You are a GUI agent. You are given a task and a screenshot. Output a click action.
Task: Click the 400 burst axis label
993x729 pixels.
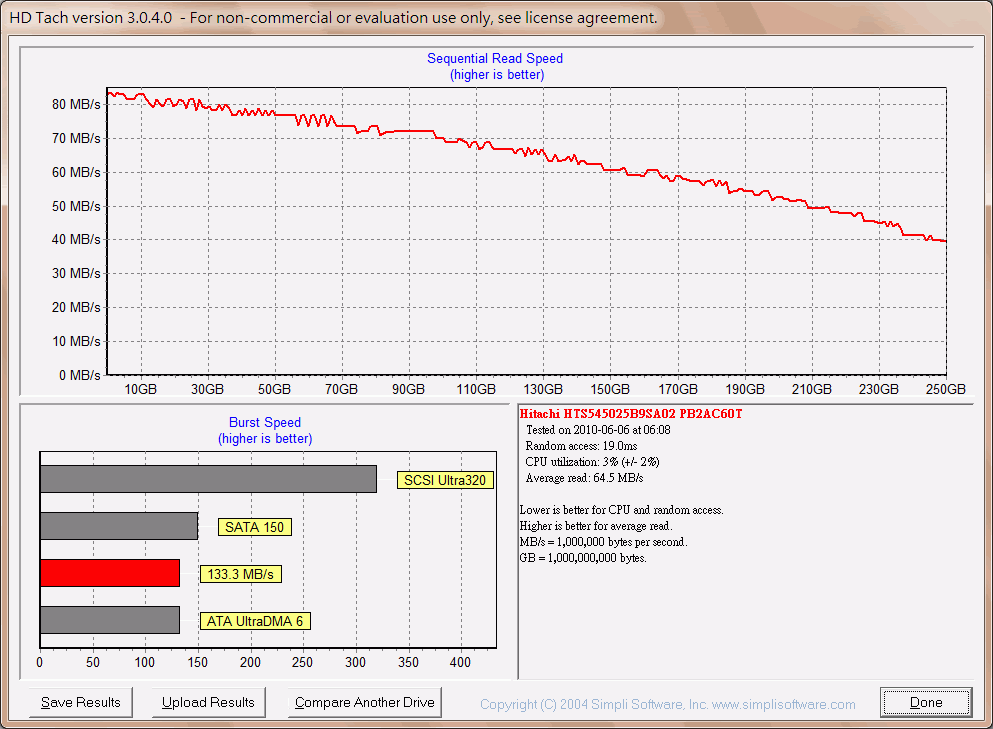click(460, 662)
